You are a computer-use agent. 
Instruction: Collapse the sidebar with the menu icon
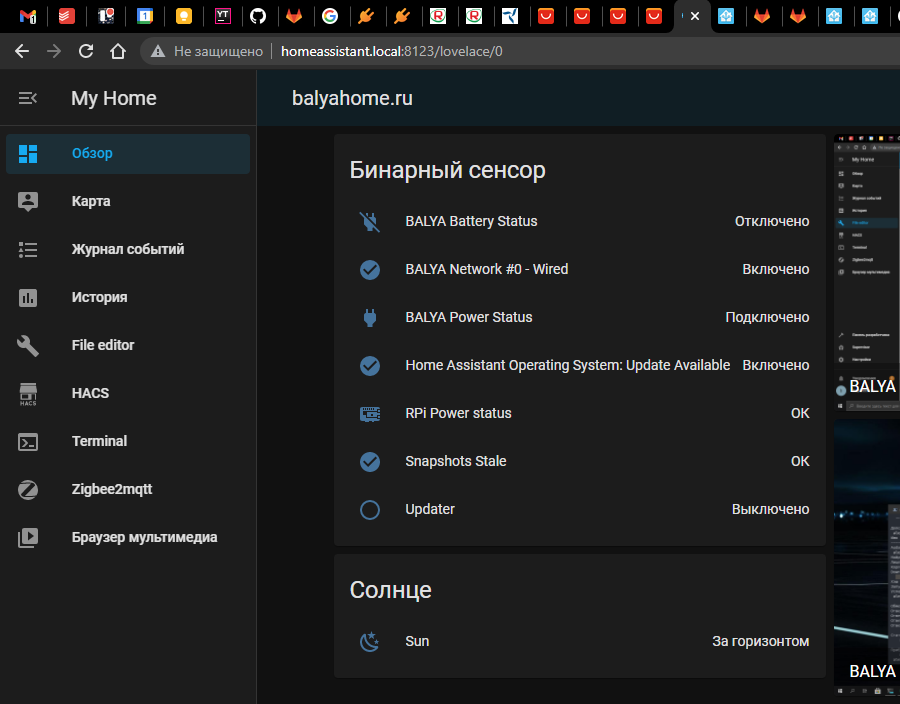[x=28, y=98]
